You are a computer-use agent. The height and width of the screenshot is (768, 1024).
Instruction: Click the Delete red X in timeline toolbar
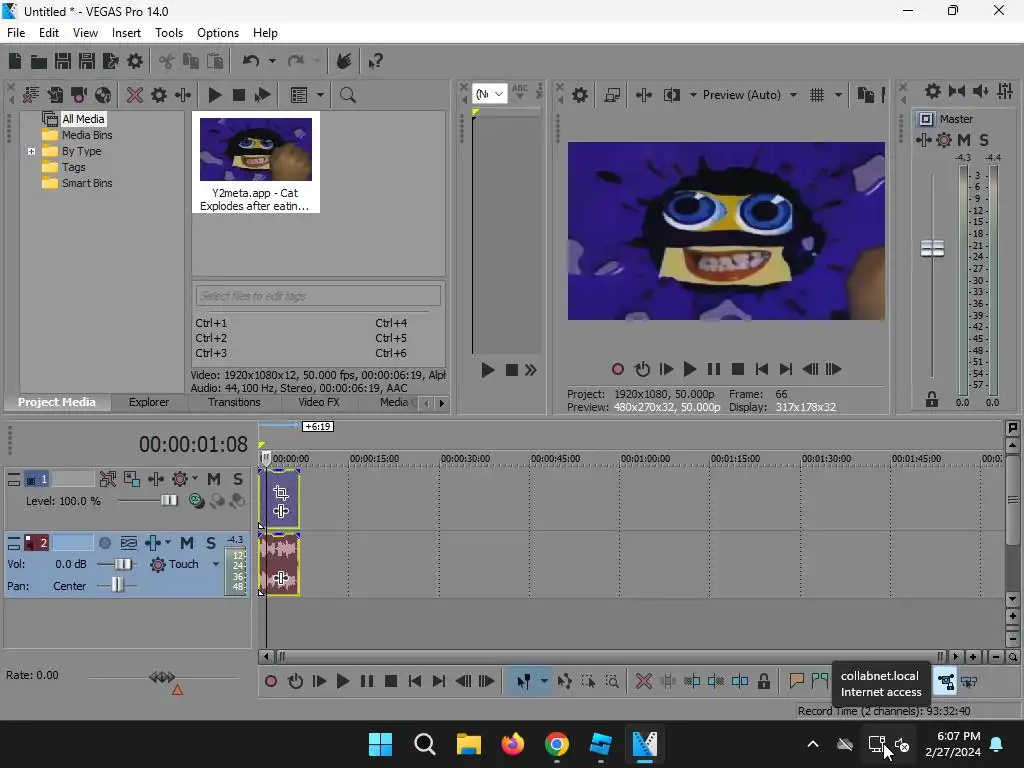point(644,682)
